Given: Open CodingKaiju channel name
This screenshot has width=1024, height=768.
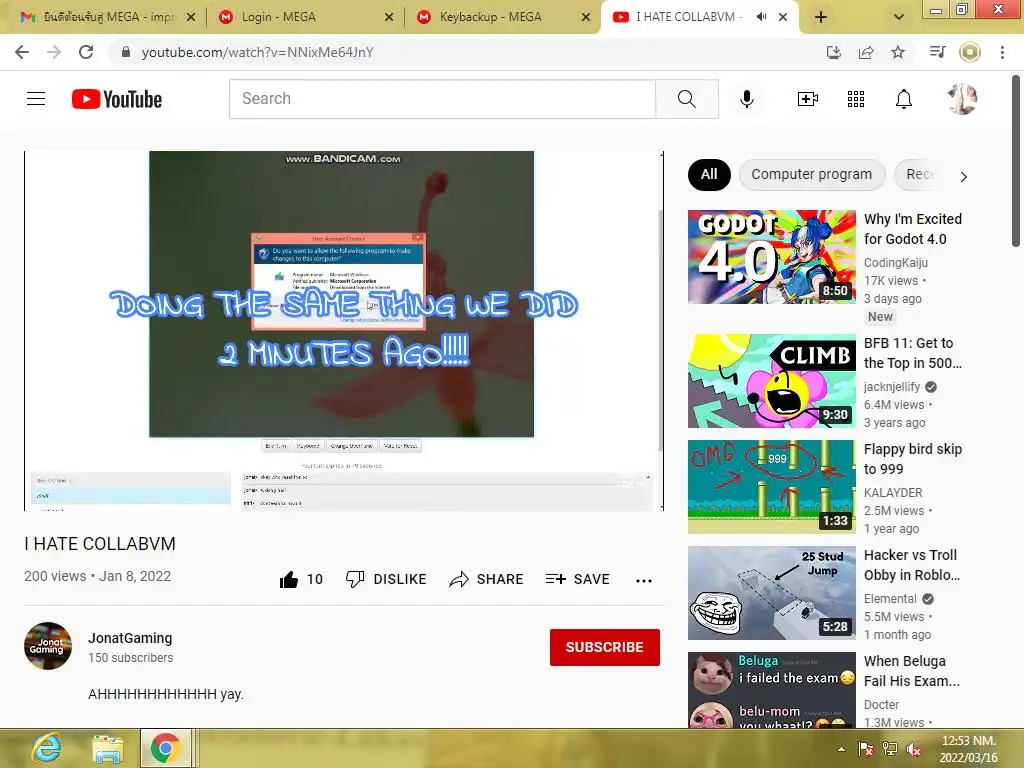Looking at the screenshot, I should coord(895,263).
